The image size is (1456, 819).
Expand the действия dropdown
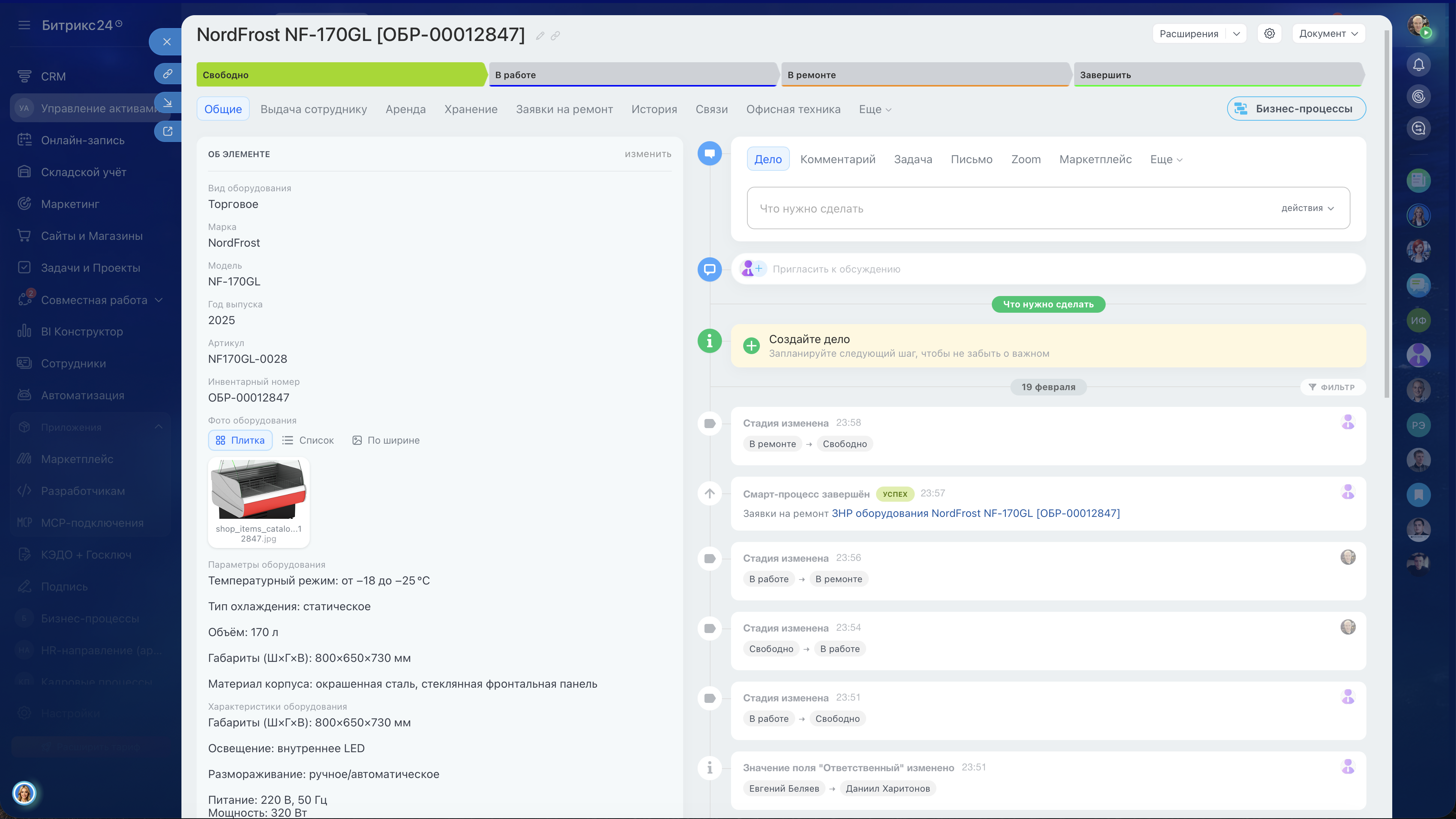(1307, 208)
